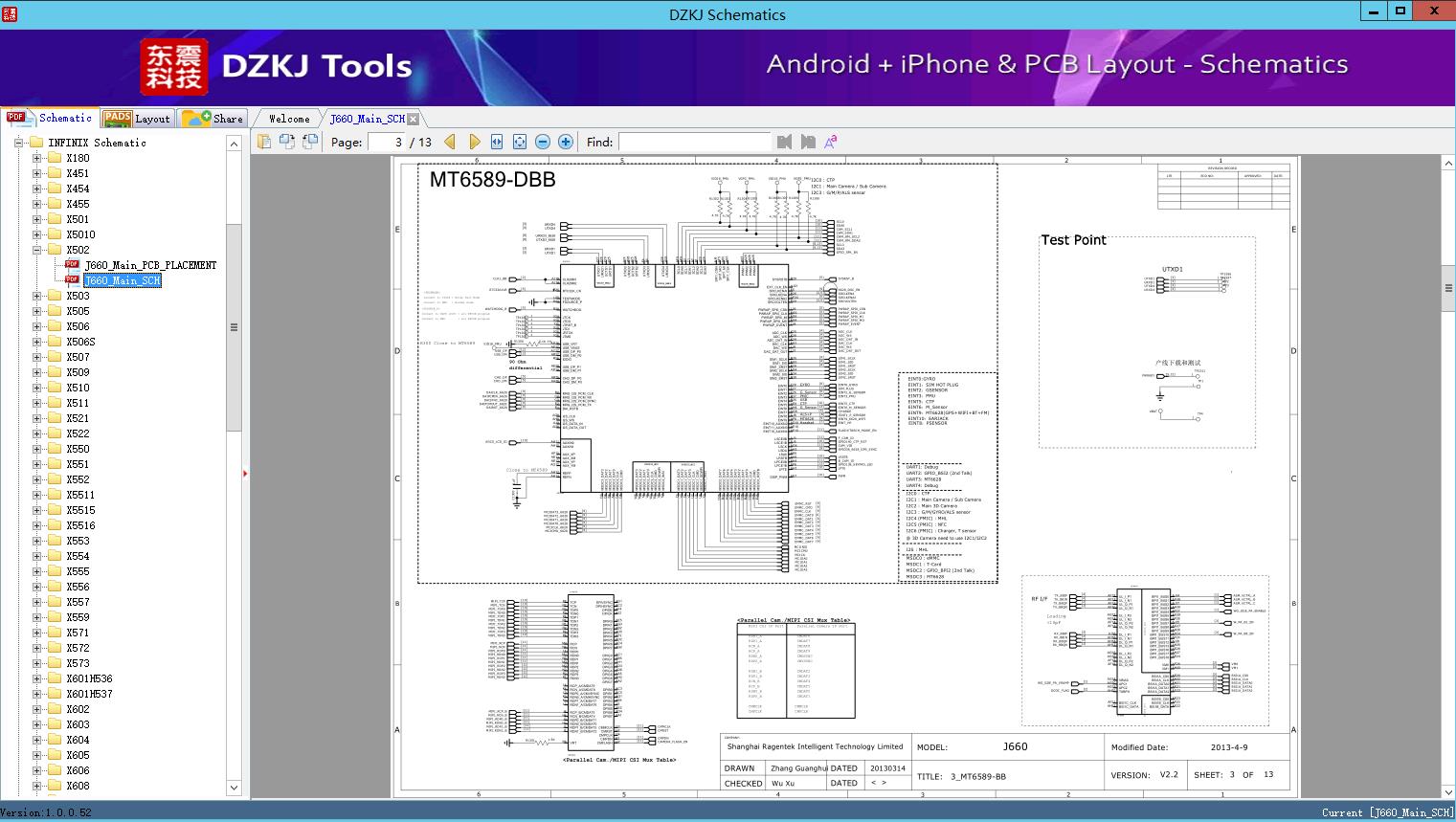Click the fit page icon
This screenshot has width=1456, height=822.
[520, 142]
